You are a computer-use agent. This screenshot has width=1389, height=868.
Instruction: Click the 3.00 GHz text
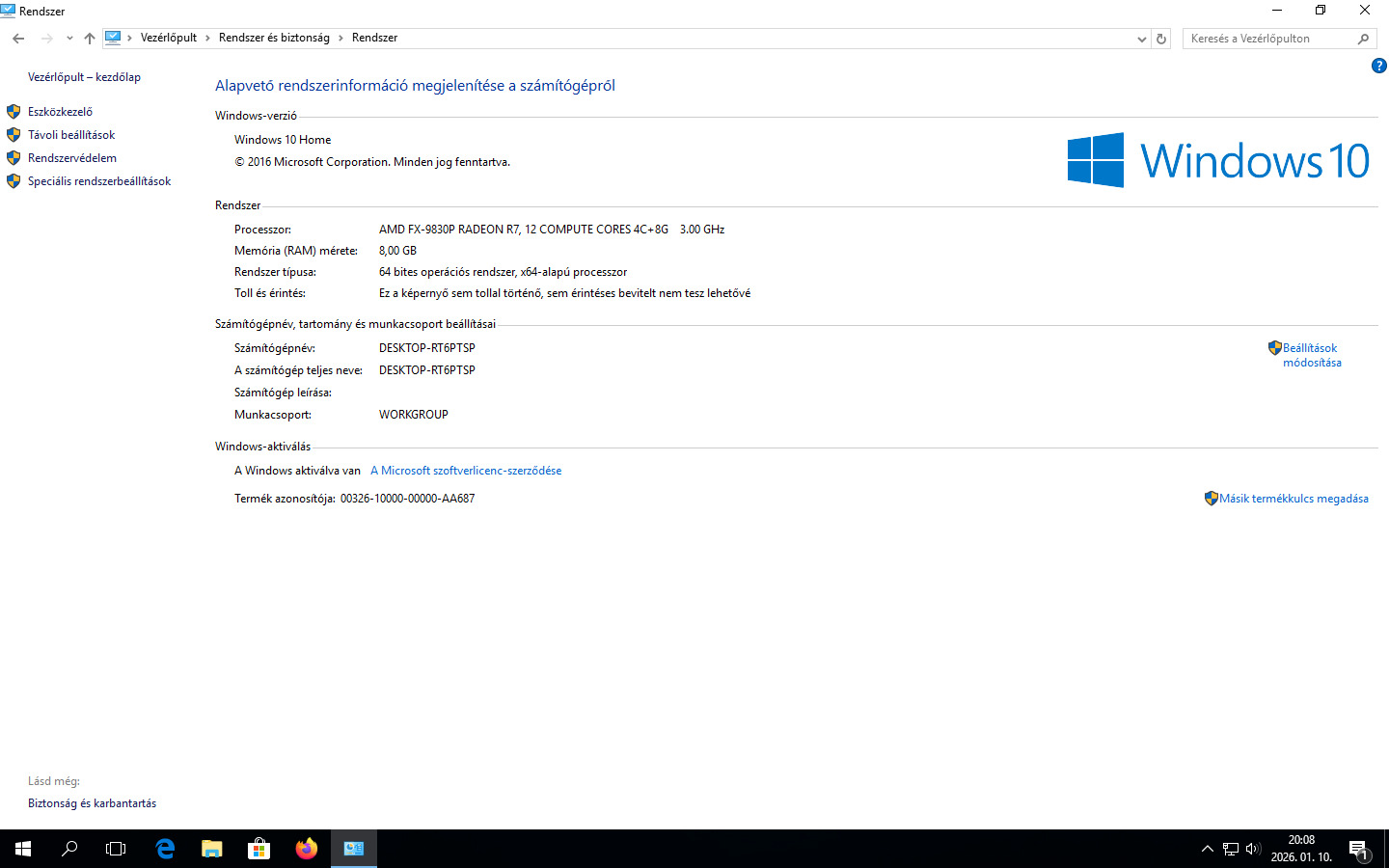pos(702,230)
